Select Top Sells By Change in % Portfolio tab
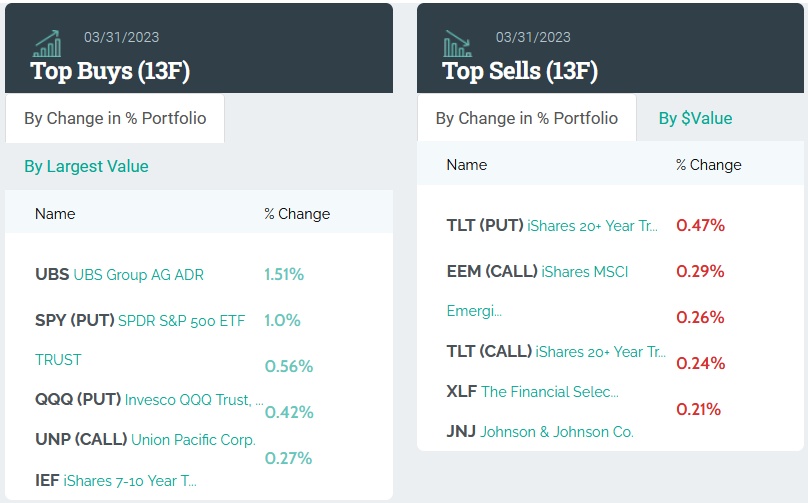This screenshot has height=503, width=808. click(526, 118)
